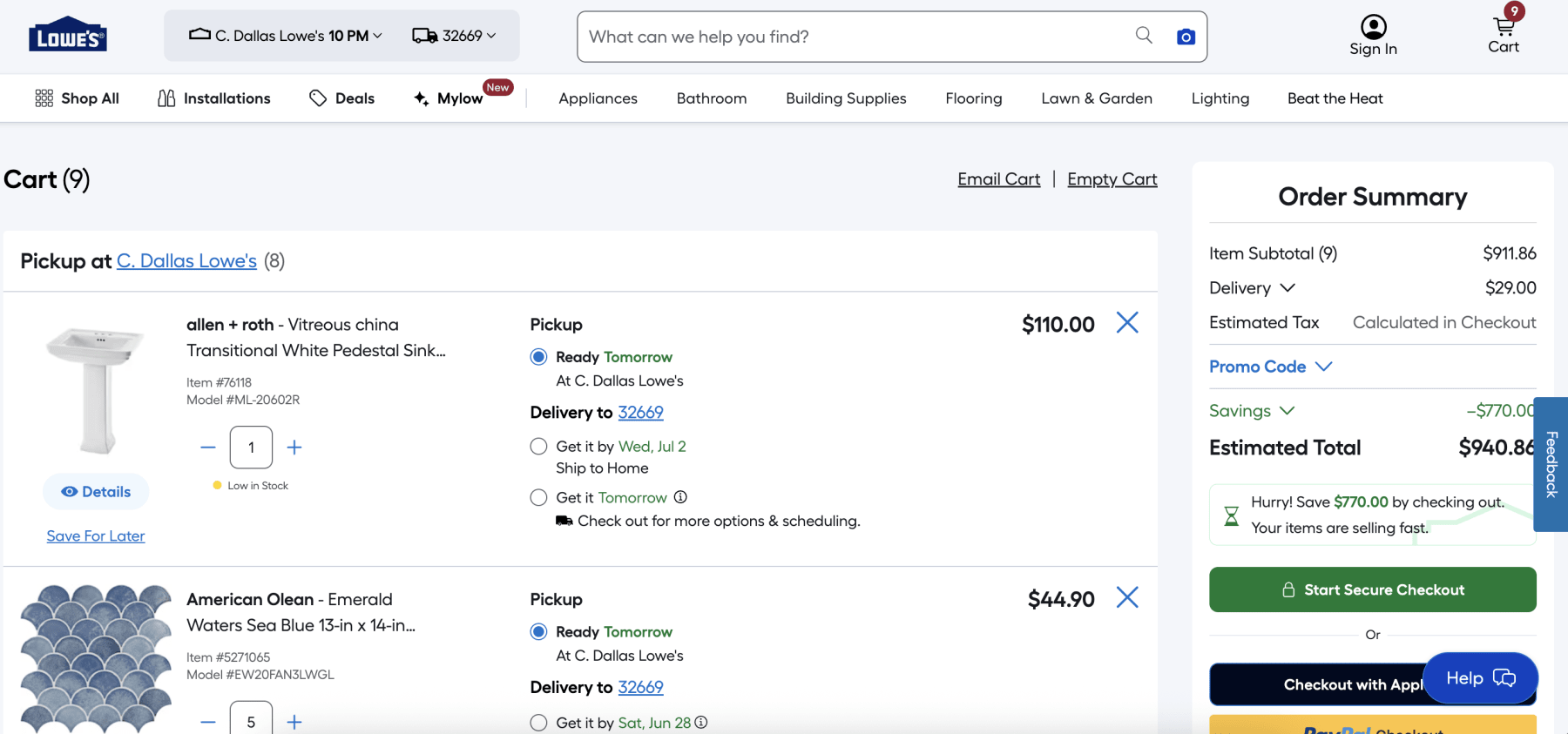Click info icon next to Get it Tomorrow

(680, 497)
